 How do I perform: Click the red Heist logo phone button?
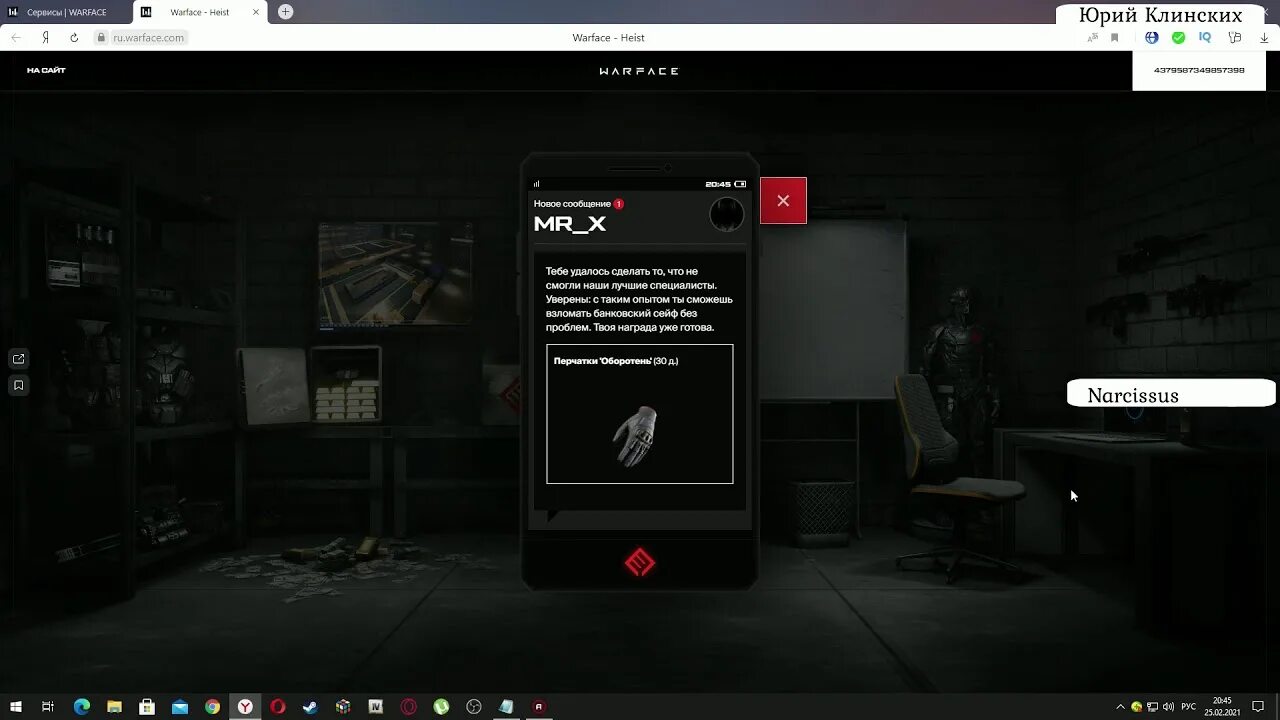640,563
